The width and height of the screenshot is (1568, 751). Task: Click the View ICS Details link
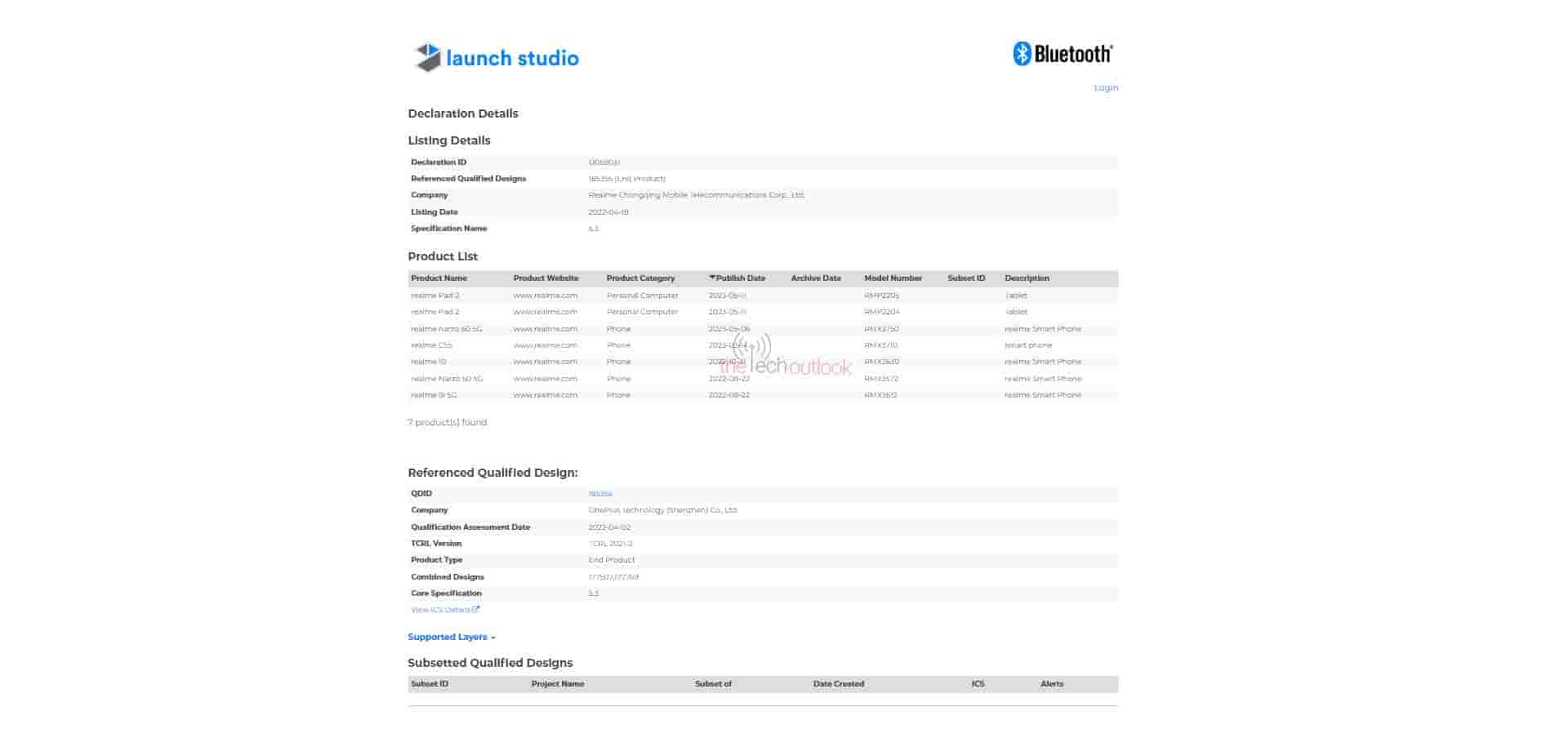pyautogui.click(x=441, y=609)
